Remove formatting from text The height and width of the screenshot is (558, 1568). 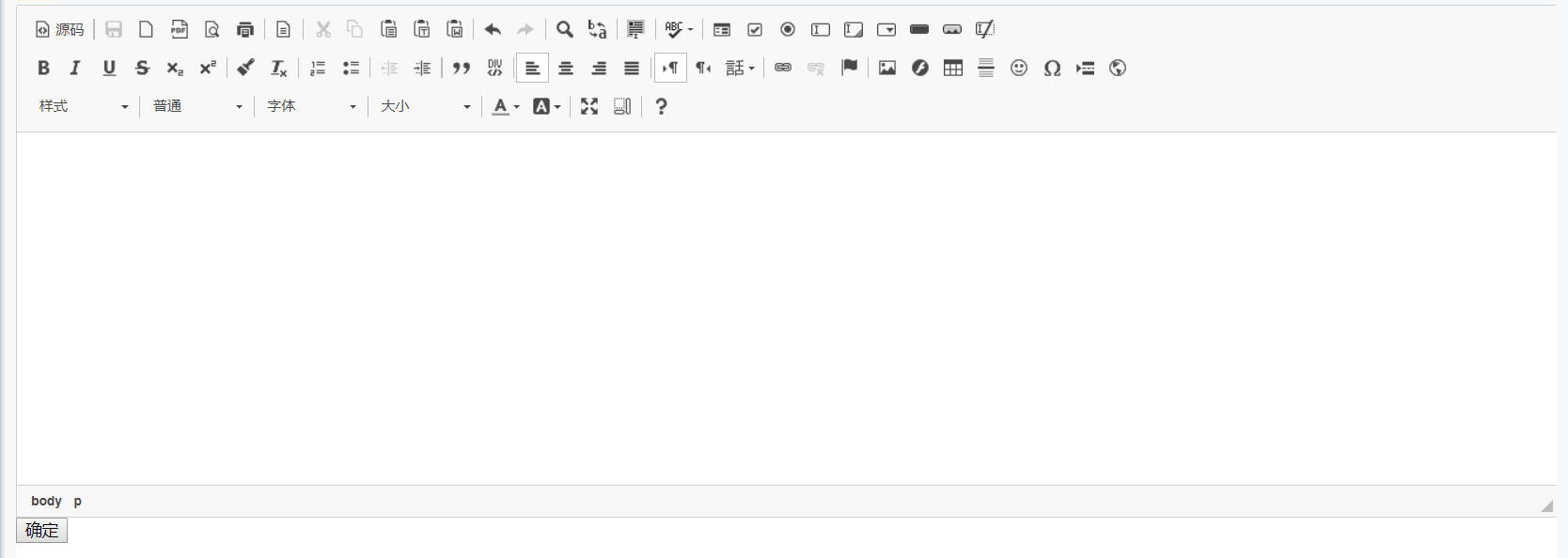coord(279,69)
